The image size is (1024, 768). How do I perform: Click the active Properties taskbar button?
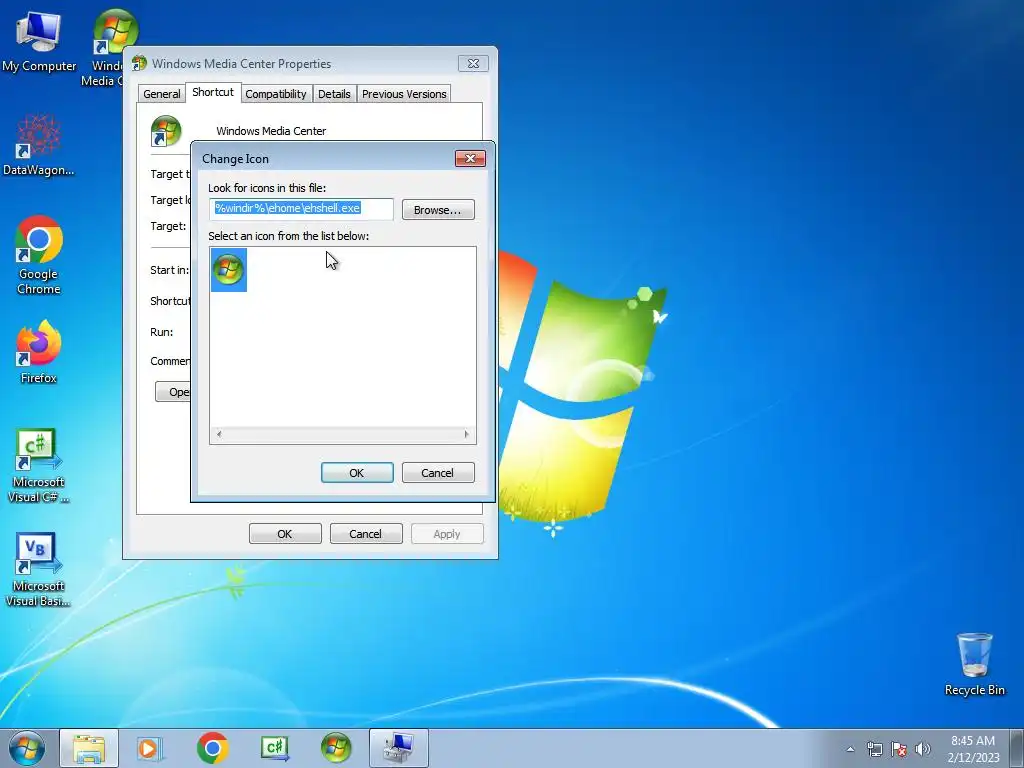(398, 748)
